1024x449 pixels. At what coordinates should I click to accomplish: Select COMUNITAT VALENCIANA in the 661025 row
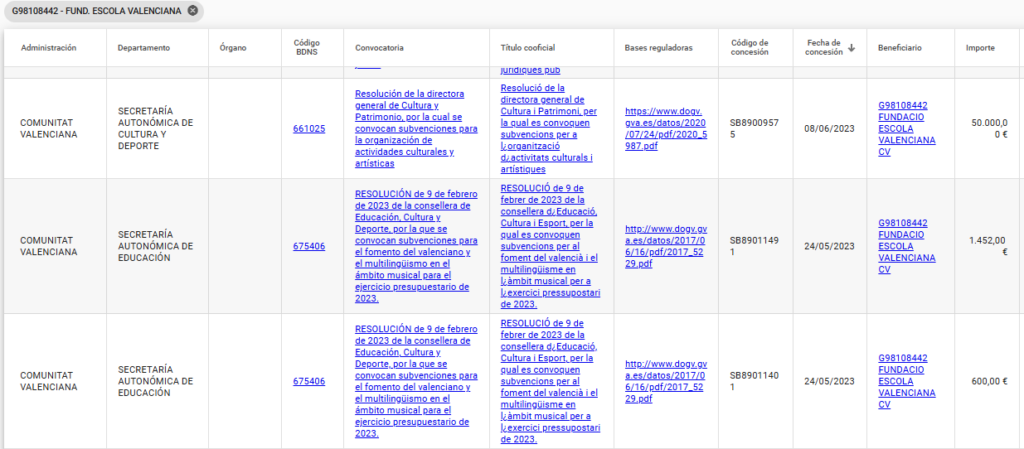49,129
